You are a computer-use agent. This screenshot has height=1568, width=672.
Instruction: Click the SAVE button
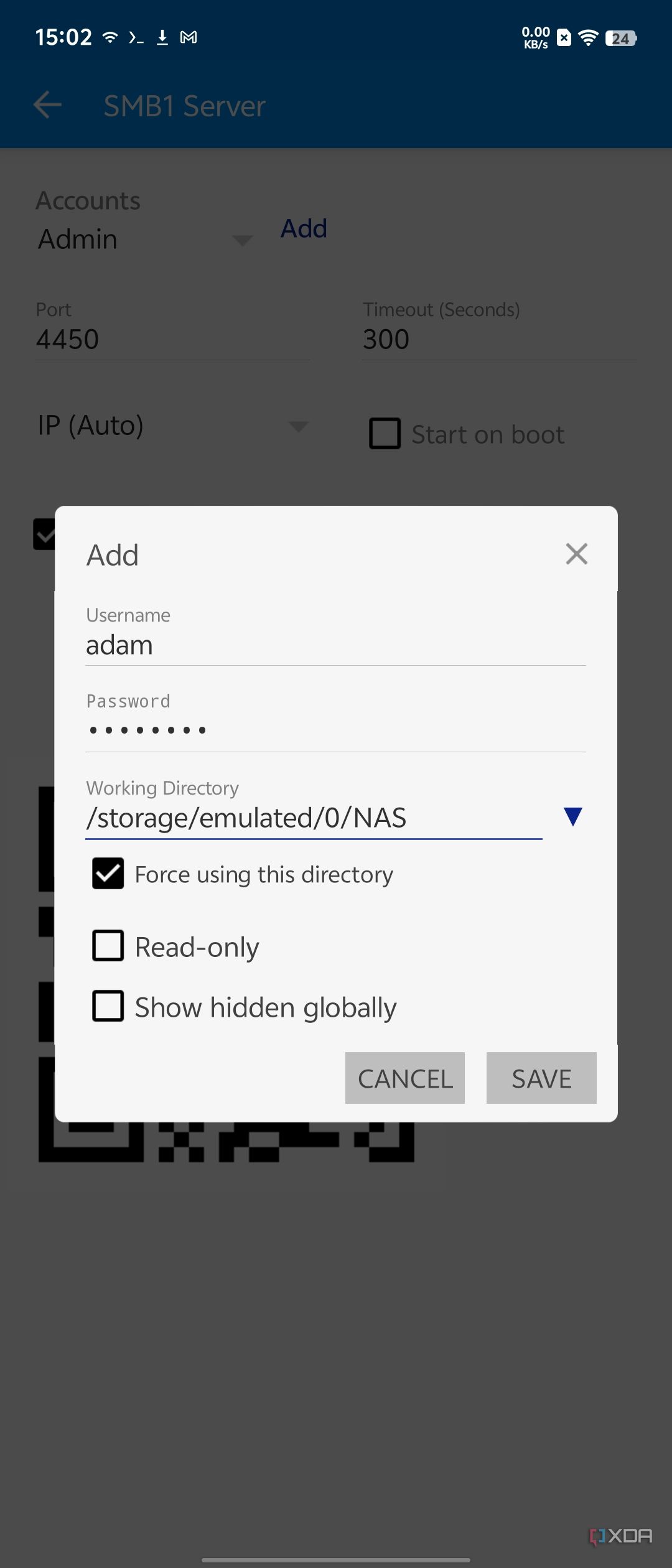pos(541,1078)
